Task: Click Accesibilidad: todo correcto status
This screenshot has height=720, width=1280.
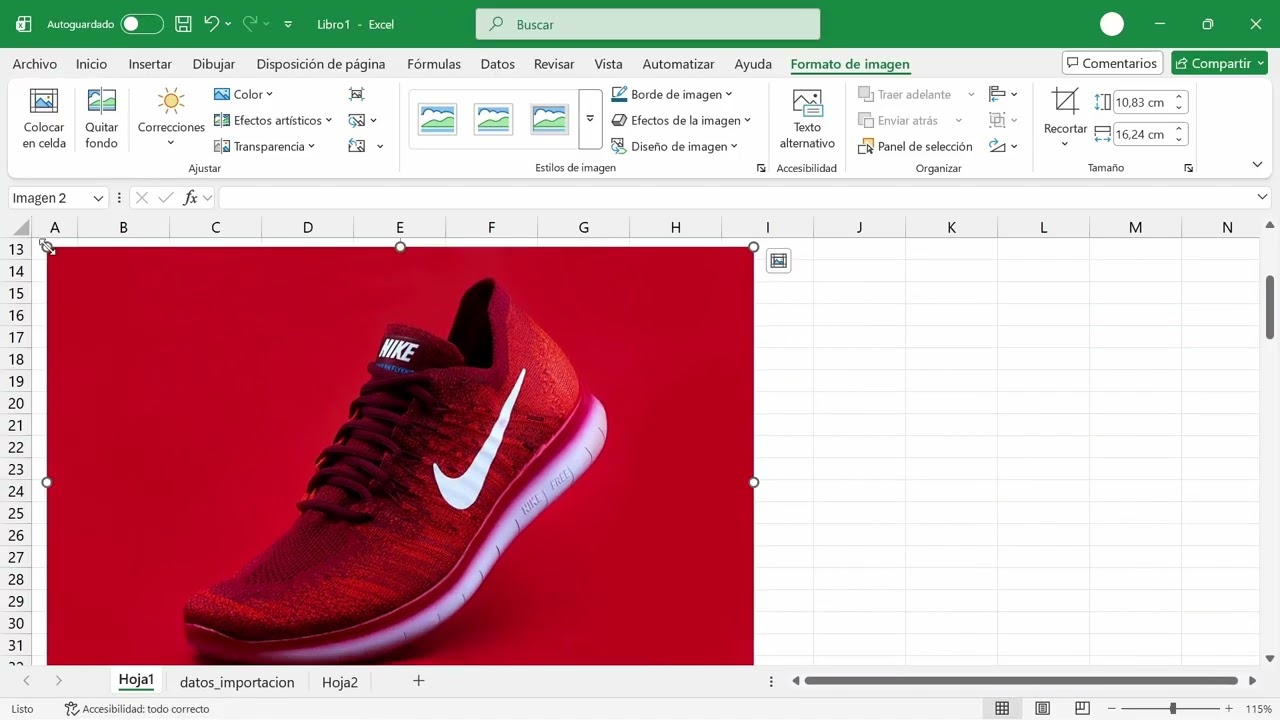Action: [x=137, y=709]
